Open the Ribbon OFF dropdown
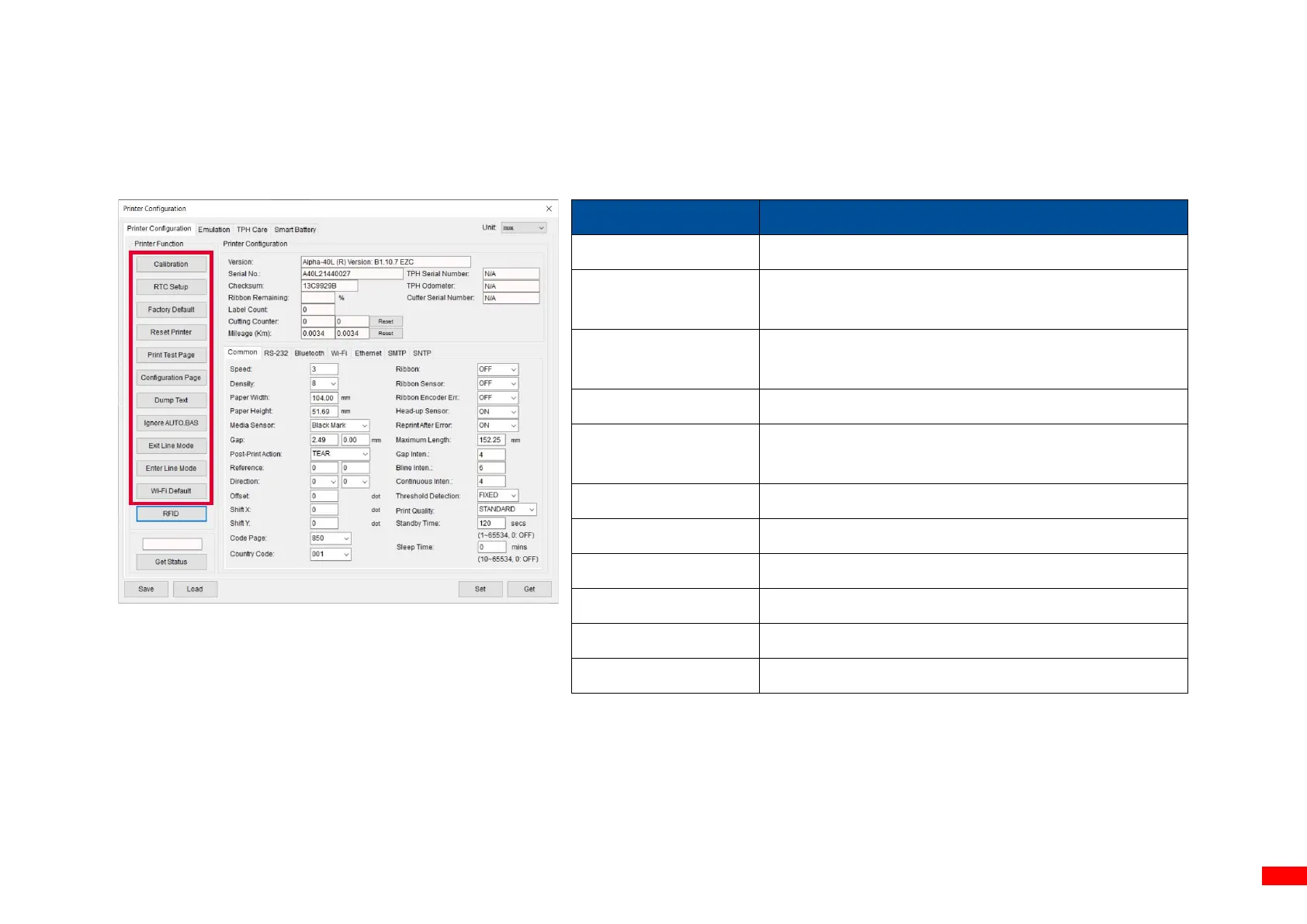This screenshot has height=924, width=1307. point(497,369)
